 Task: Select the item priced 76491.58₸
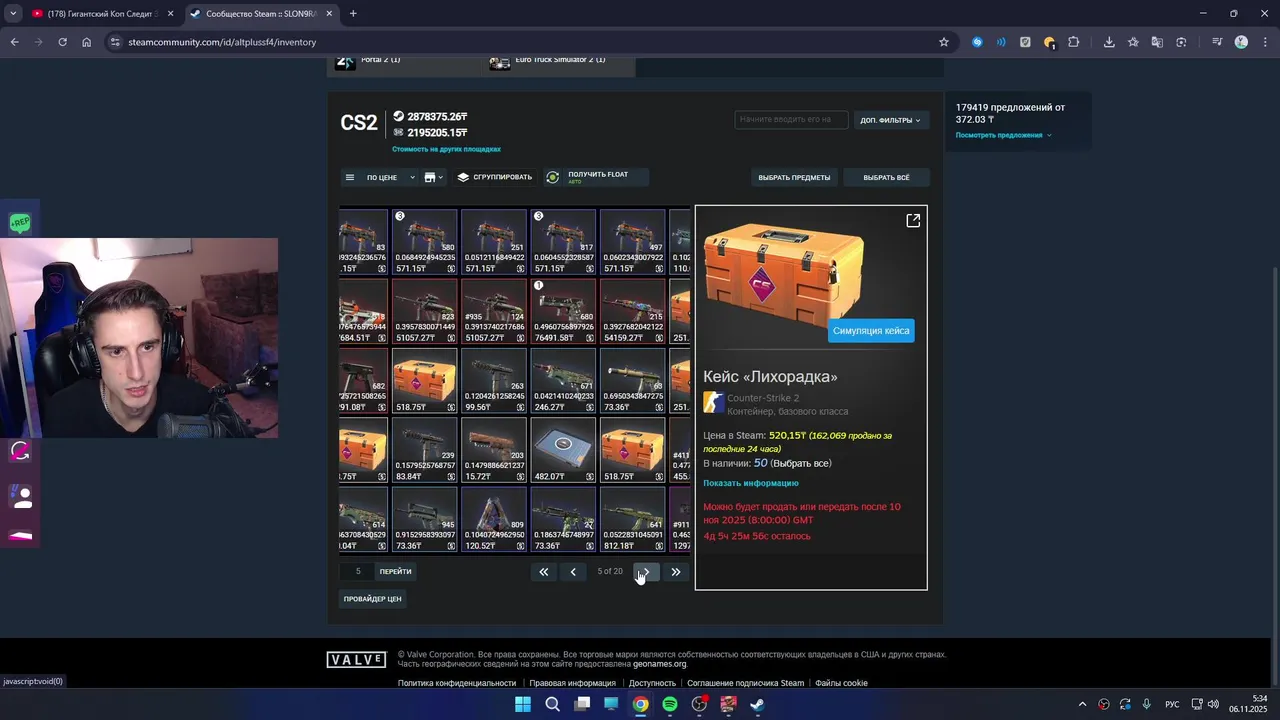tap(563, 311)
